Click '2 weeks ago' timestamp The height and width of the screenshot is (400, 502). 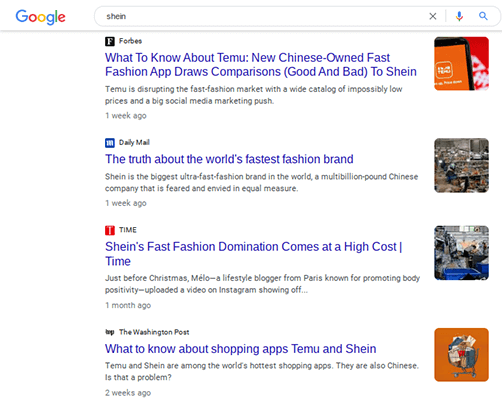128,393
